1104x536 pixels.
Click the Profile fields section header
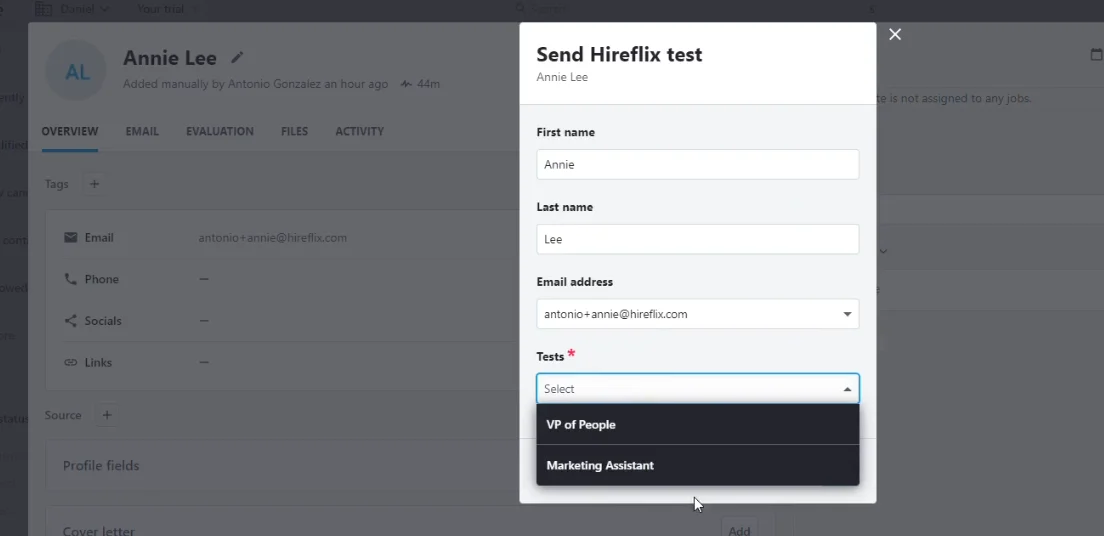coord(101,466)
